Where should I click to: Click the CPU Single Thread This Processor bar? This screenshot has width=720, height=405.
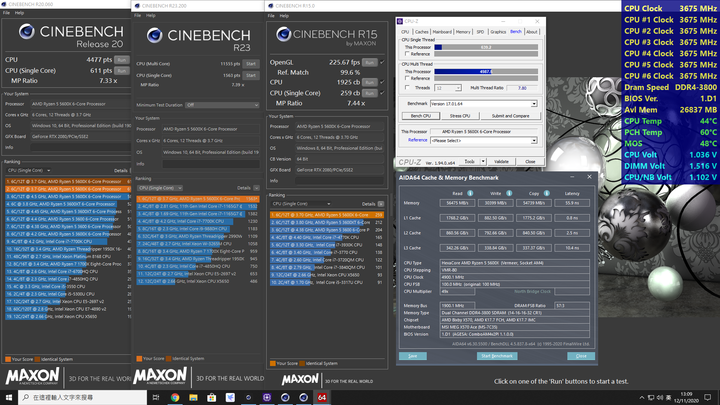click(x=486, y=47)
